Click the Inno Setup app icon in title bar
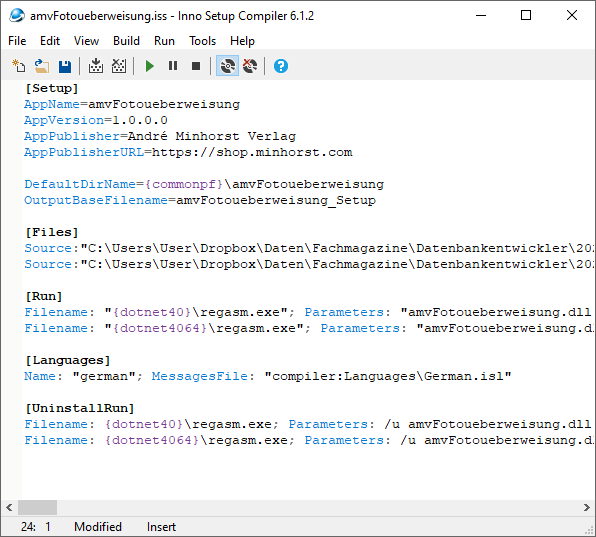596x537 pixels. pos(17,16)
